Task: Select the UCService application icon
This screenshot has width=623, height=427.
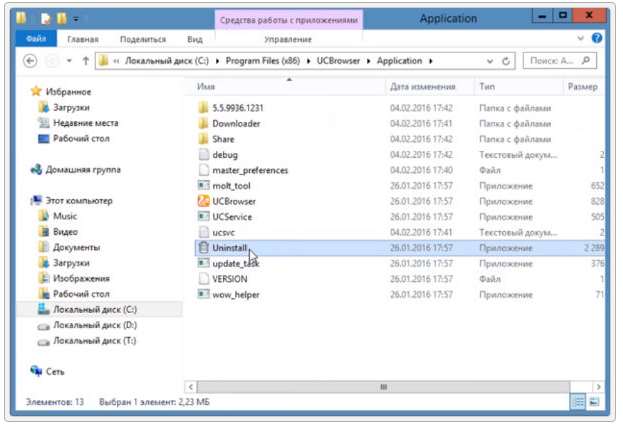Action: 203,216
